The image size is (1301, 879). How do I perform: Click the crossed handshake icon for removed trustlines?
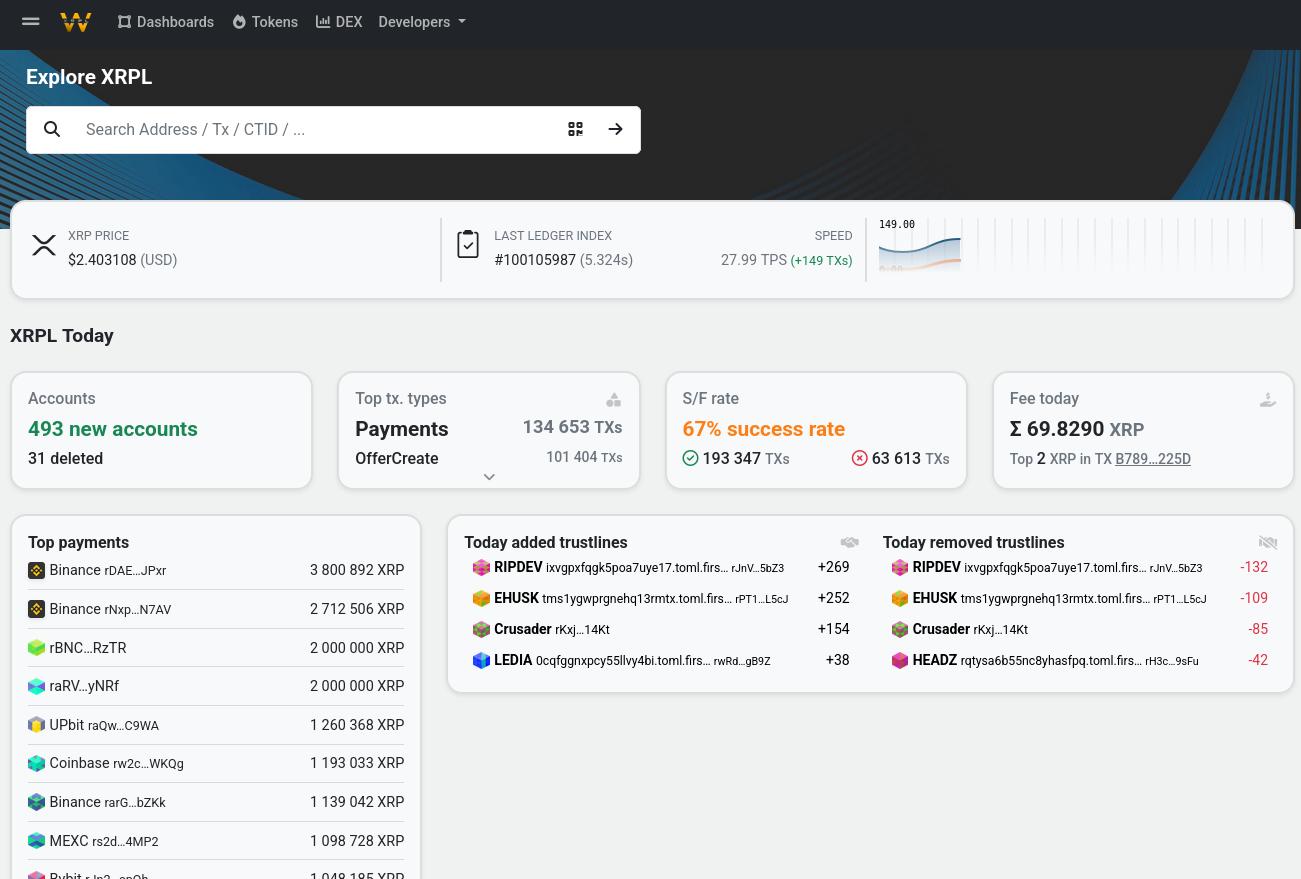tap(1267, 542)
